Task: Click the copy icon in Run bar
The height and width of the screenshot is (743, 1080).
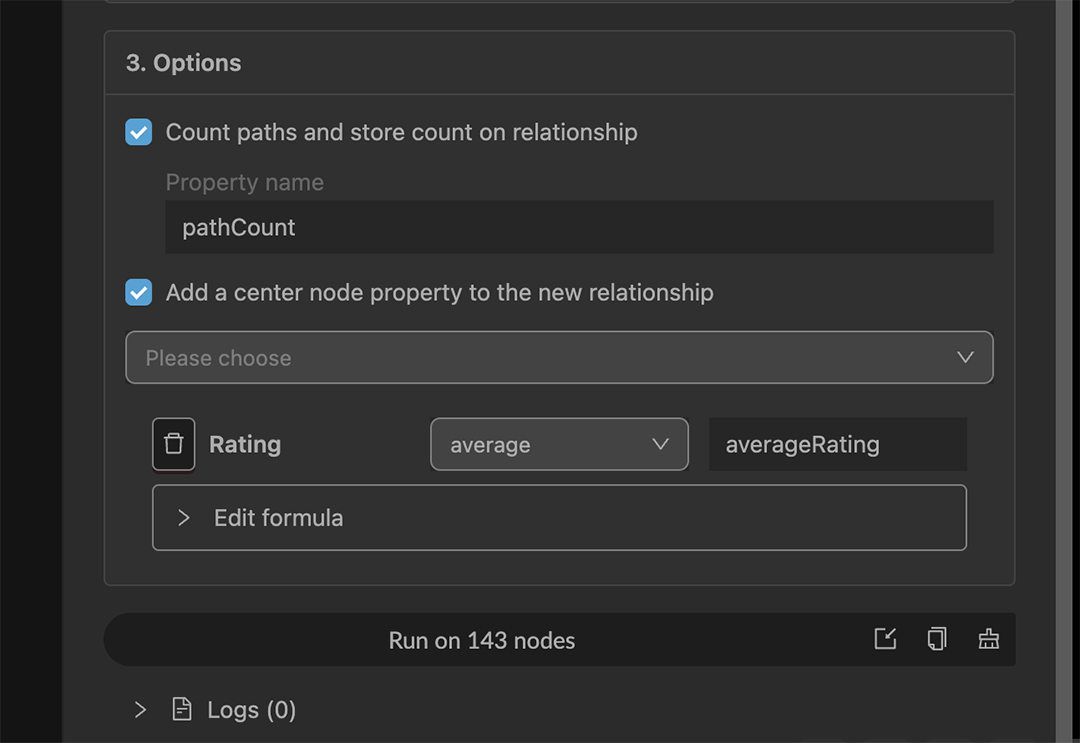Action: click(x=937, y=639)
